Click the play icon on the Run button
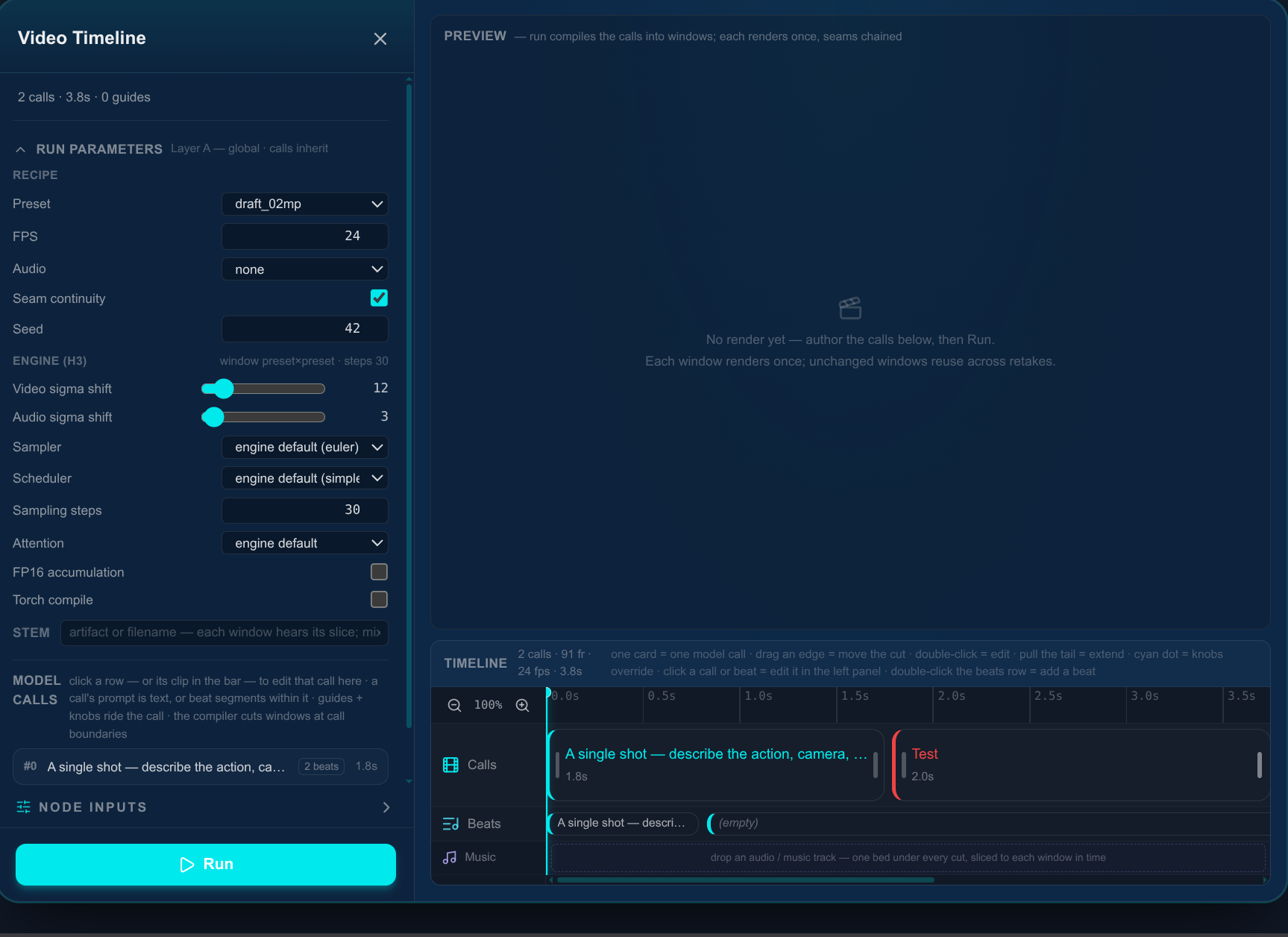 tap(186, 864)
